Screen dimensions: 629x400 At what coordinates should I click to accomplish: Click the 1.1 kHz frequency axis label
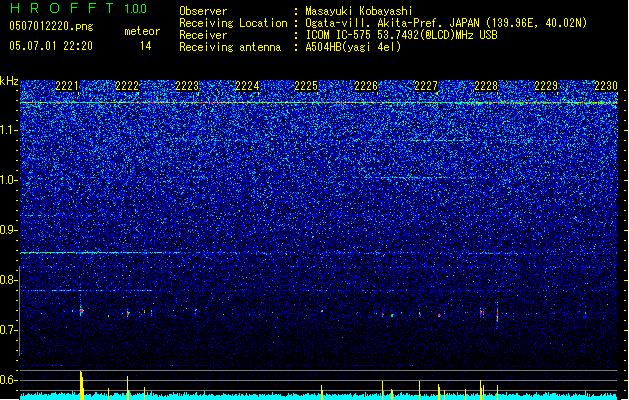click(x=9, y=130)
